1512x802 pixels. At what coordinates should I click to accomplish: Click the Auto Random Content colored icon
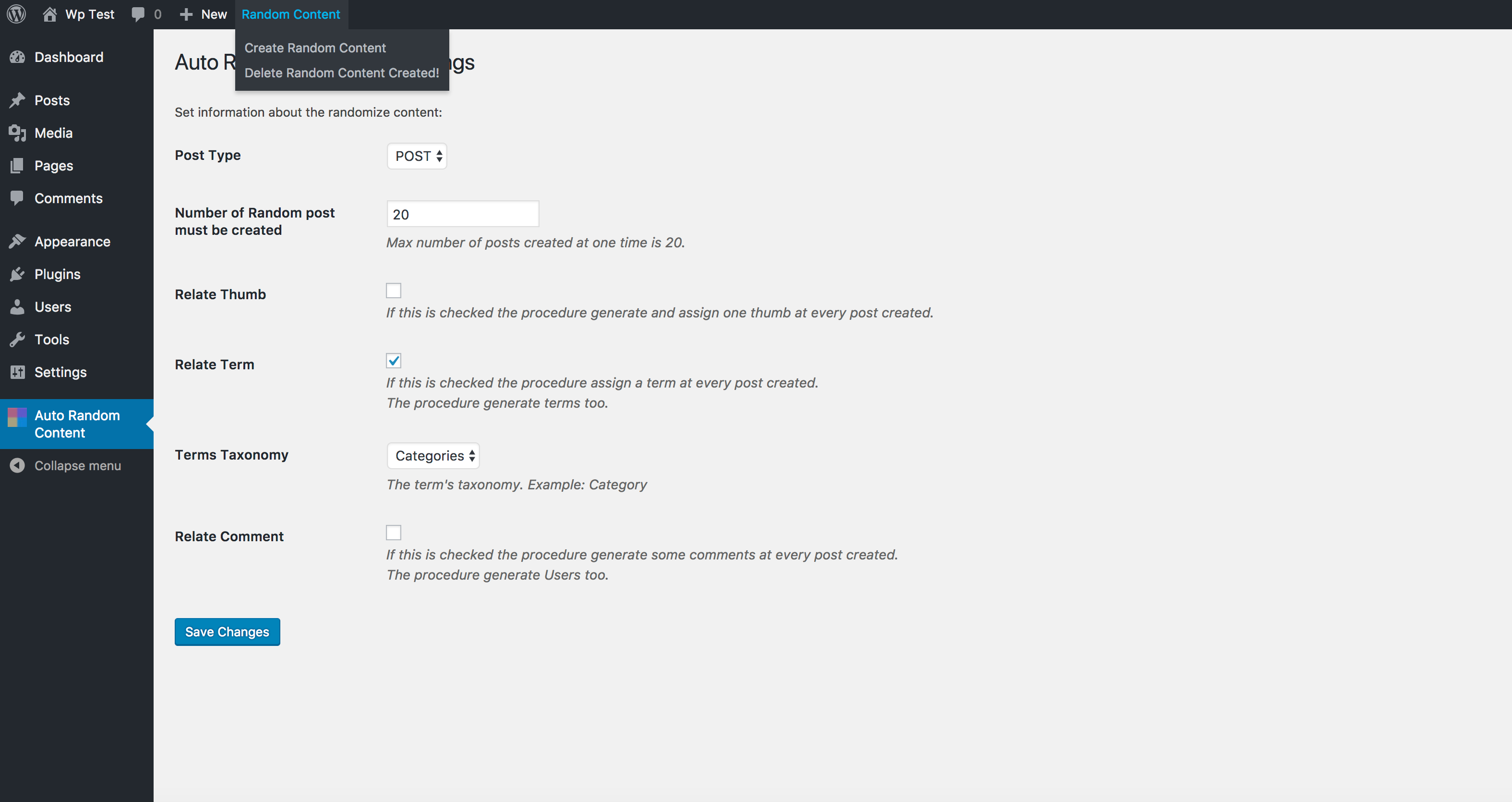coord(17,417)
